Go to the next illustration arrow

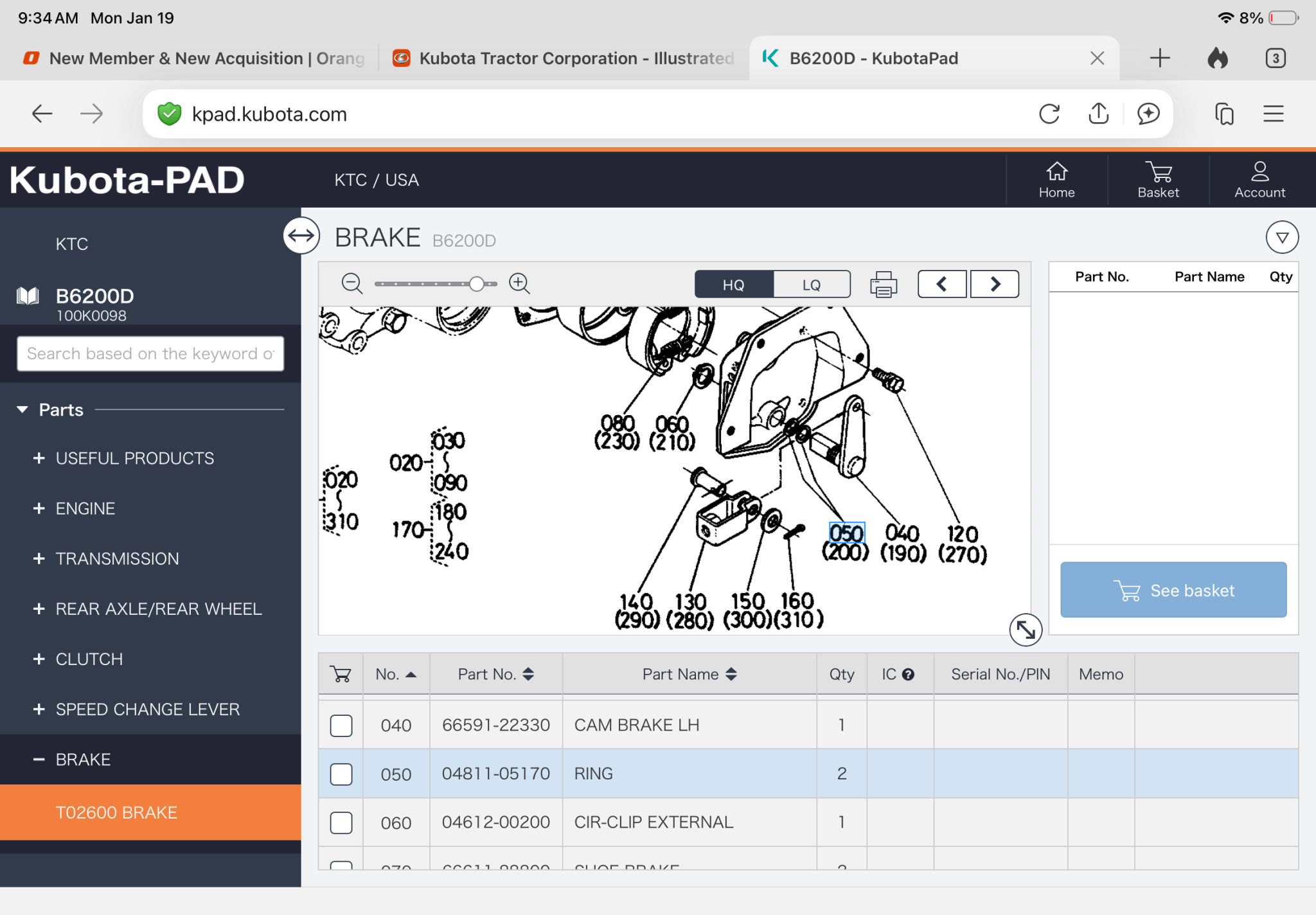(994, 284)
